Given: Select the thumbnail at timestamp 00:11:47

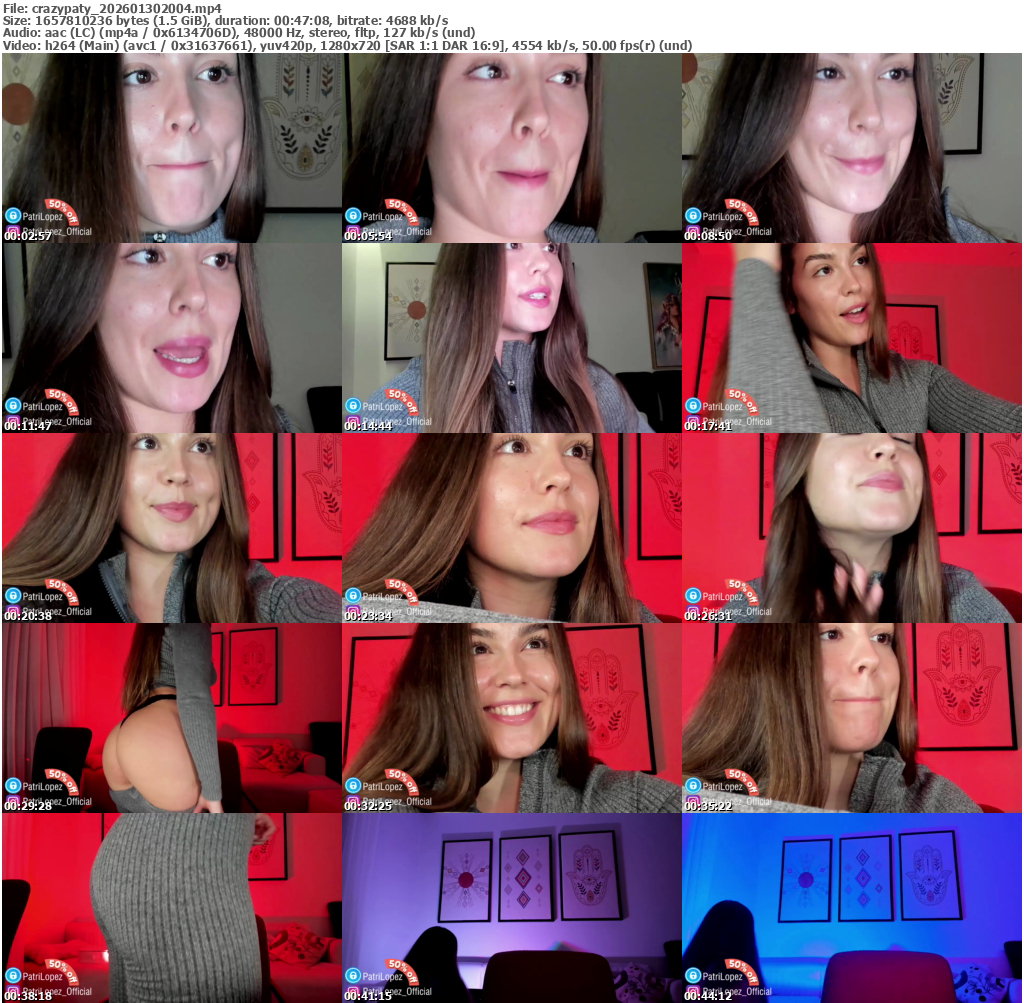Looking at the screenshot, I should [171, 338].
